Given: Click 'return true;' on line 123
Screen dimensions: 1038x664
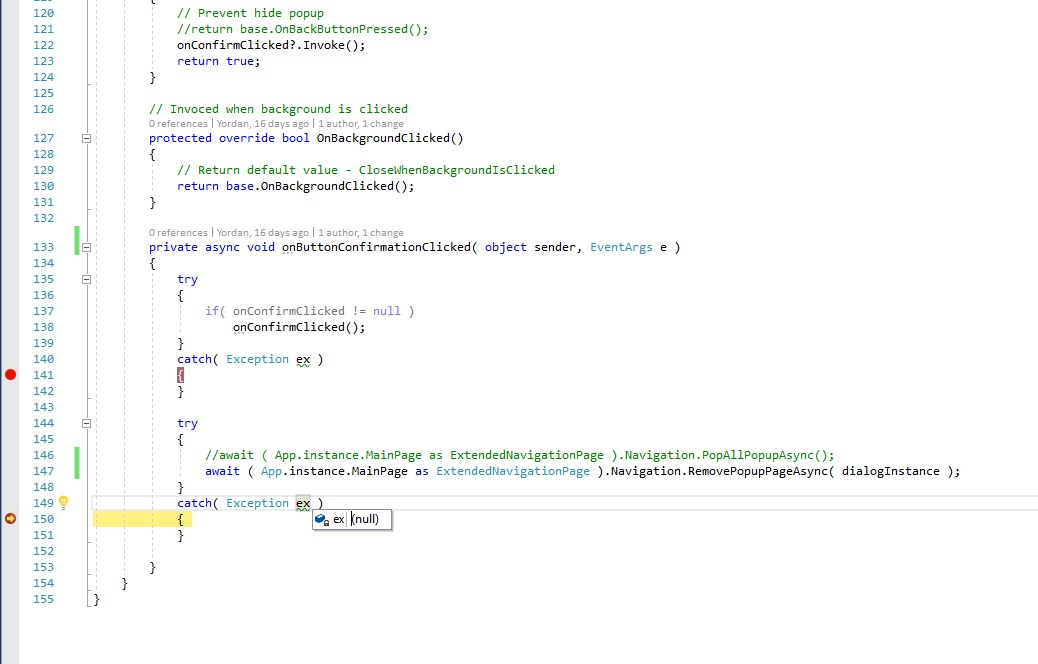Looking at the screenshot, I should 218,61.
